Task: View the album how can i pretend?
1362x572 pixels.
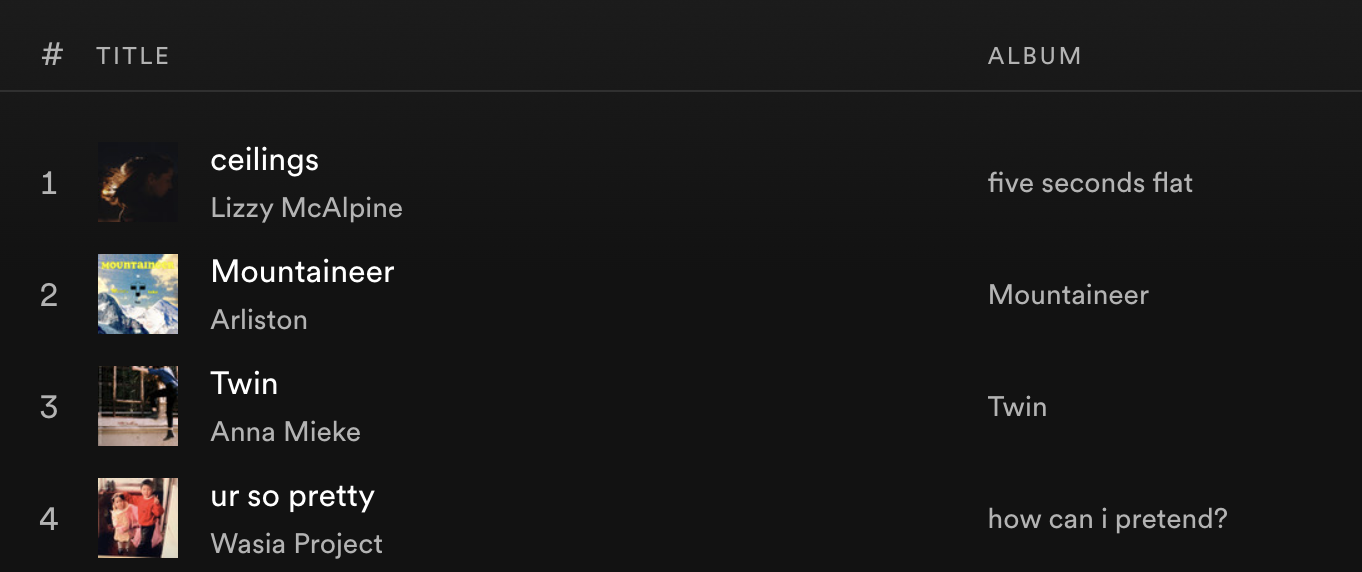Action: [x=1107, y=519]
